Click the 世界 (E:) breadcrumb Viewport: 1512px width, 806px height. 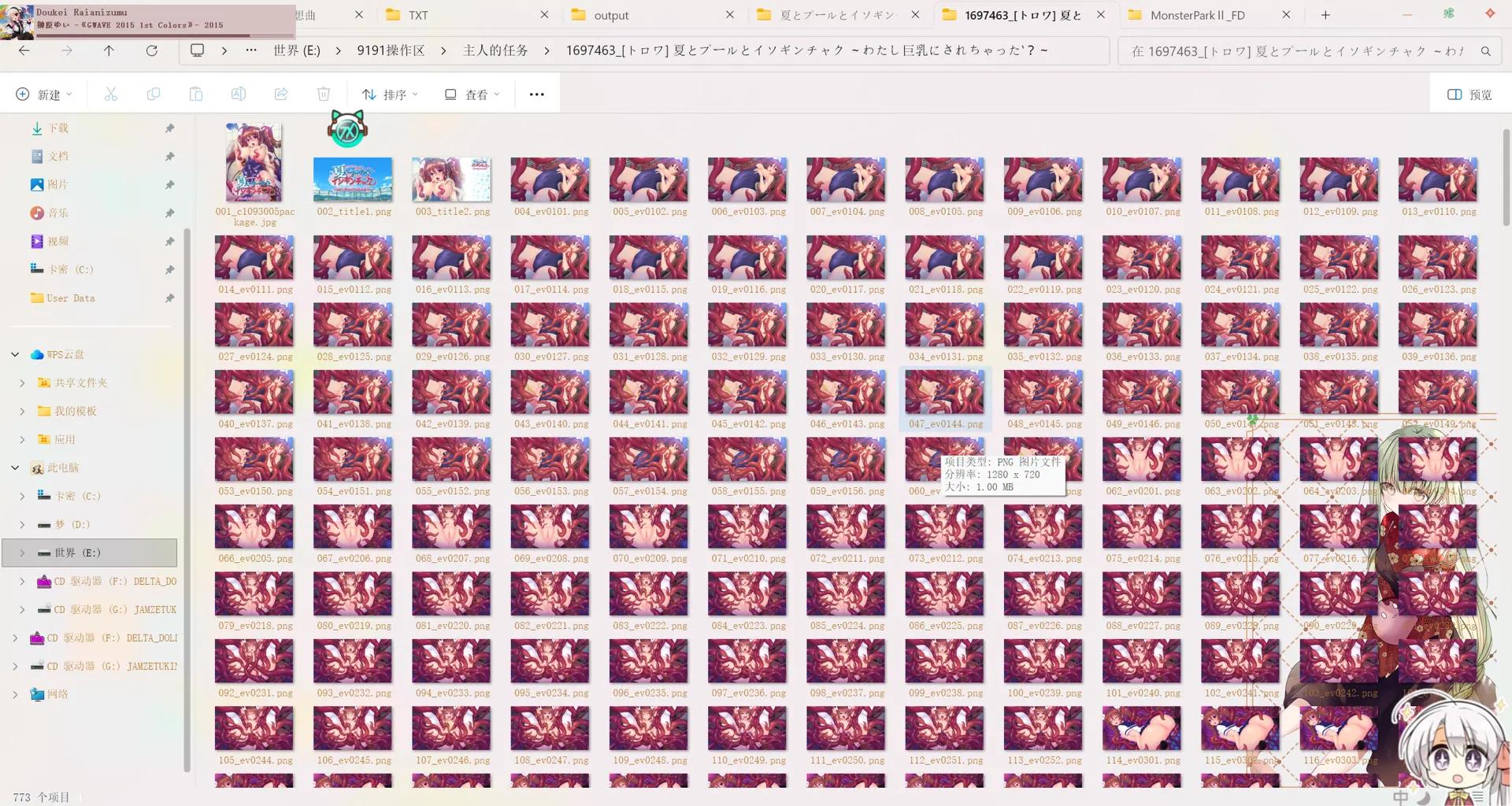click(297, 50)
